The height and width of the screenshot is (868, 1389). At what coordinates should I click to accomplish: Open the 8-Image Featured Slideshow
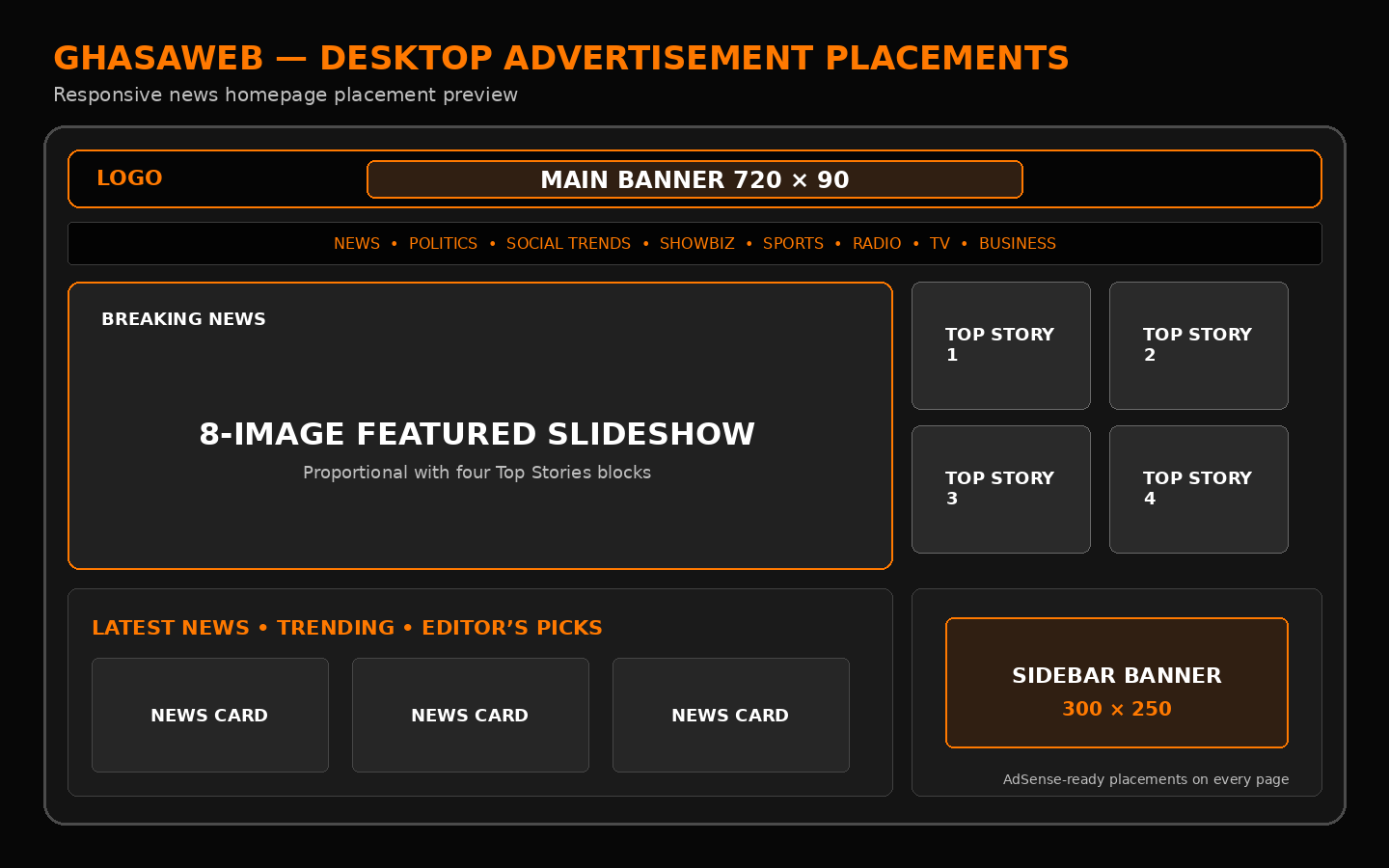[x=480, y=425]
